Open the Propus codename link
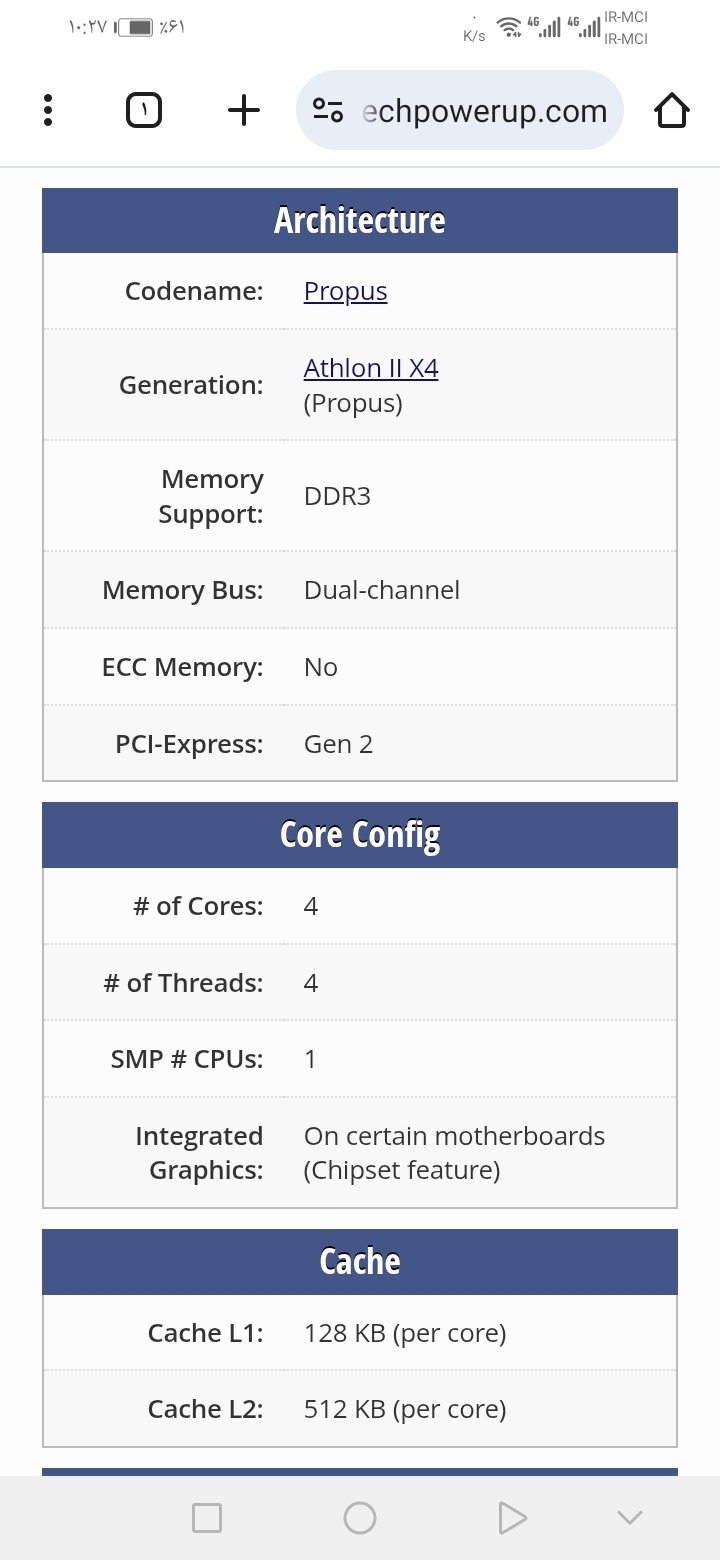 pyautogui.click(x=345, y=291)
